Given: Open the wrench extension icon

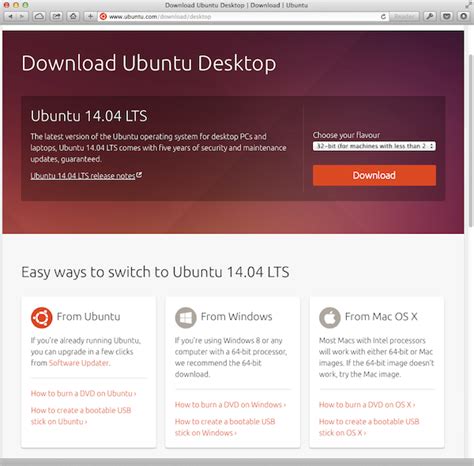Looking at the screenshot, I should [x=430, y=16].
